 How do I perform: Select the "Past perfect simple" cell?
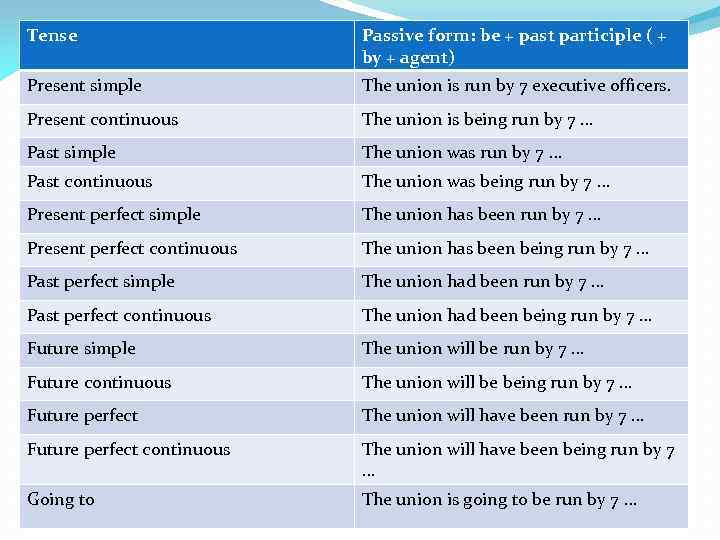100,282
